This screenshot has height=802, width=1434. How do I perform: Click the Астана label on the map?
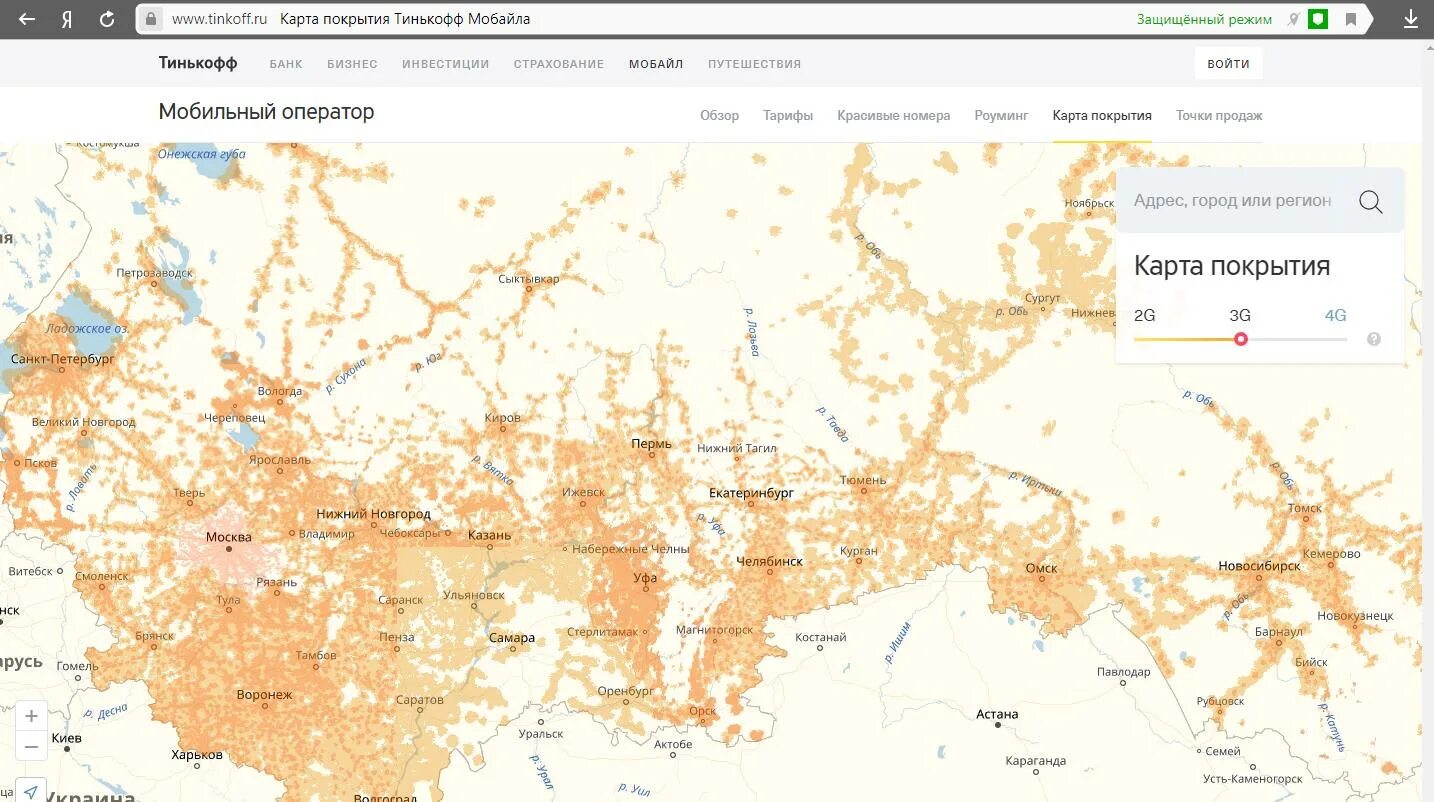tap(997, 714)
